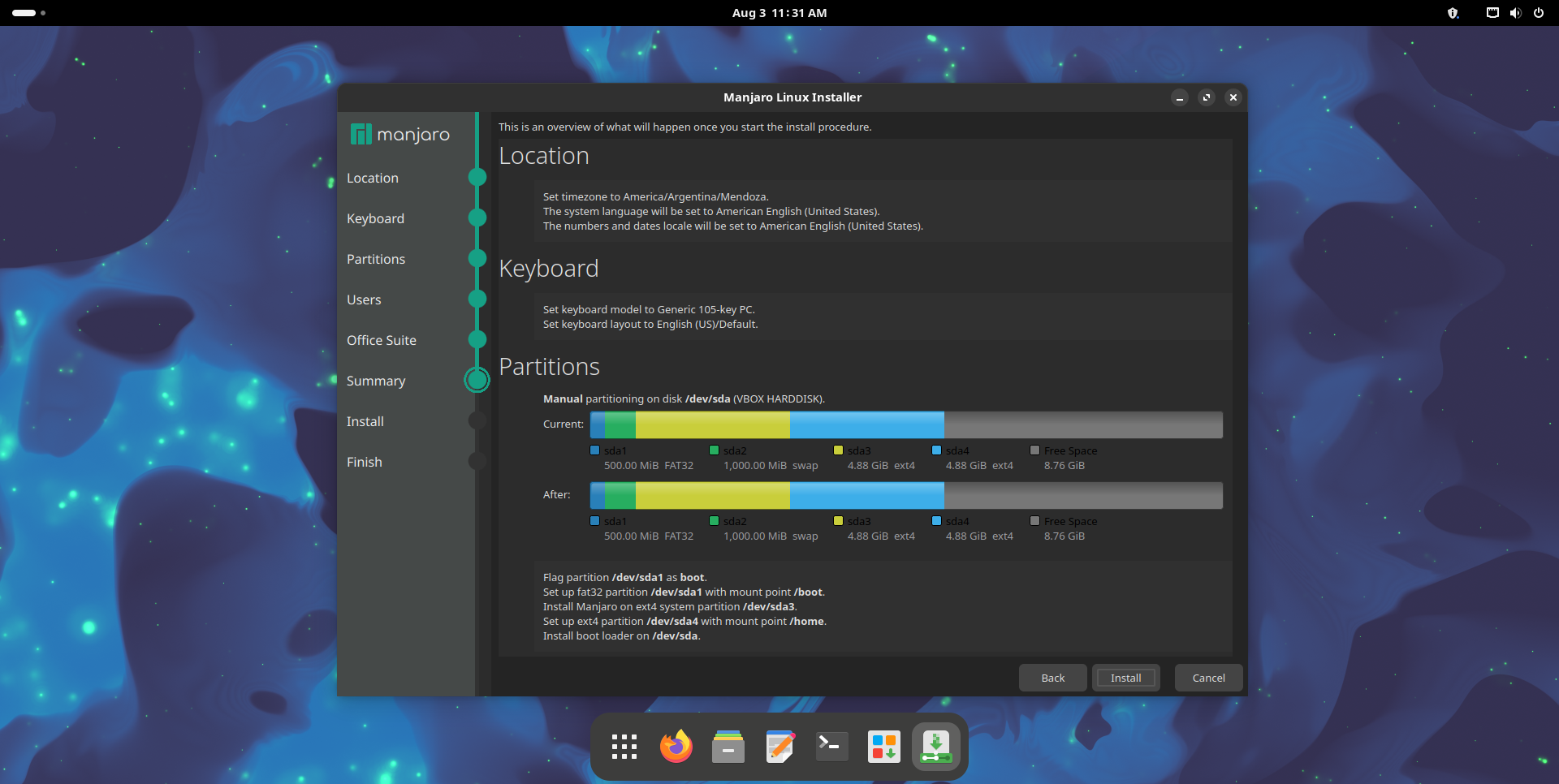
Task: Click the Keyboard section heading
Action: 549,269
